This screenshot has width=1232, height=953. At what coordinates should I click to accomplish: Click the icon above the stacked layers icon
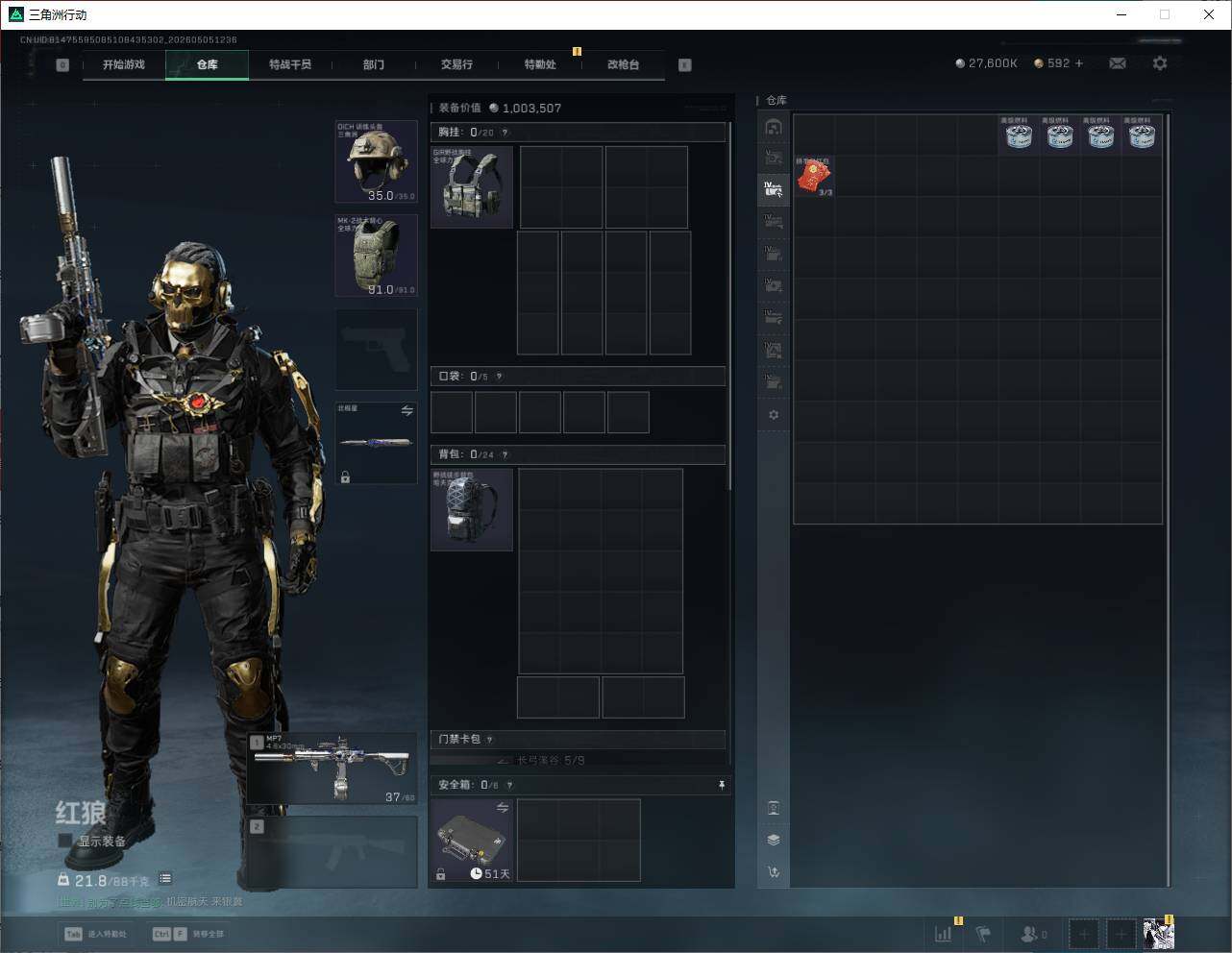(774, 808)
